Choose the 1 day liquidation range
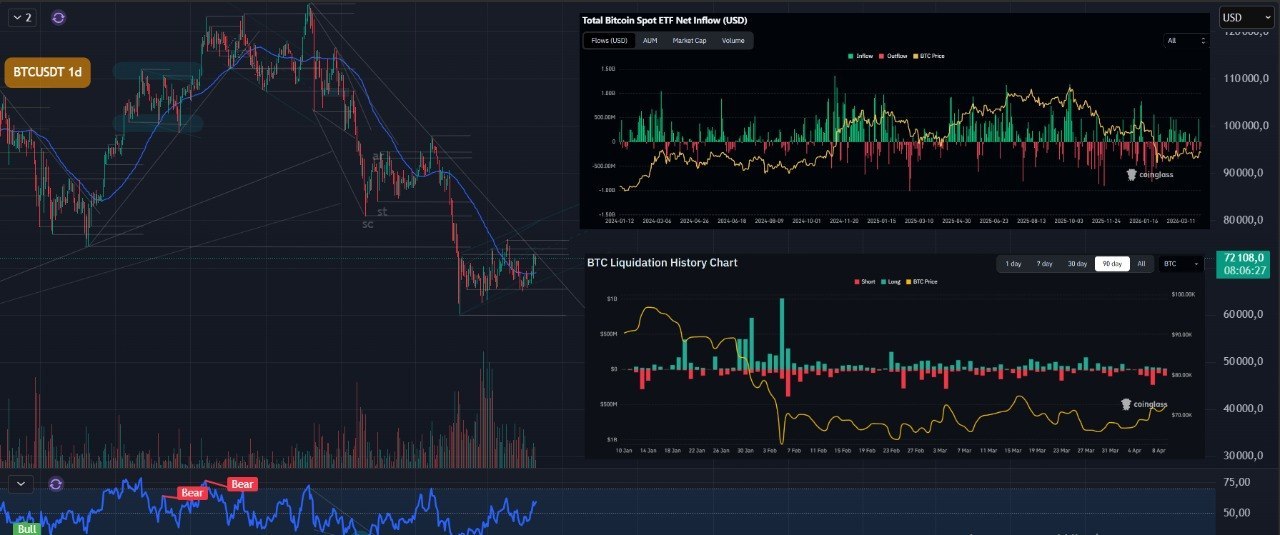1280x535 pixels. tap(1013, 264)
